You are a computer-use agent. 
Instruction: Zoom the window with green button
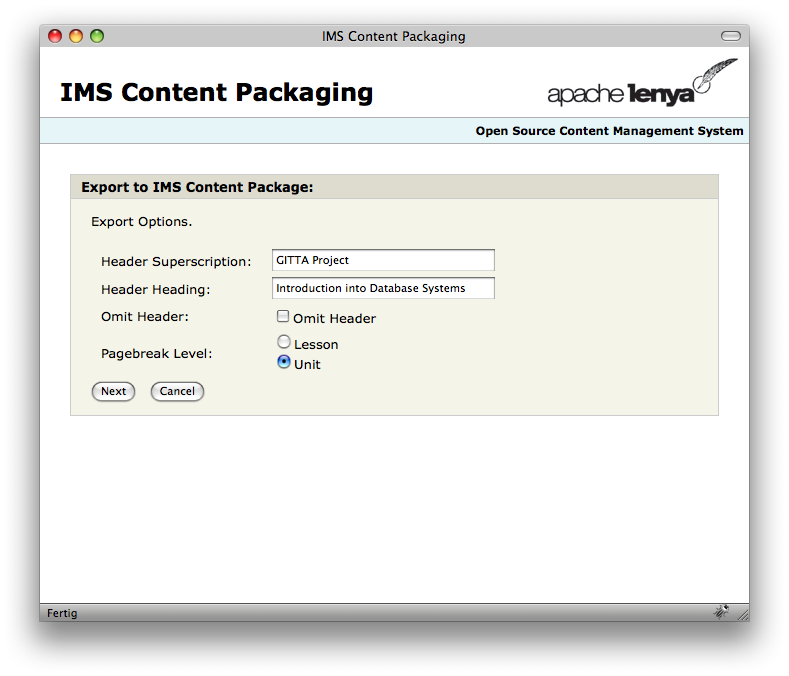coord(97,36)
